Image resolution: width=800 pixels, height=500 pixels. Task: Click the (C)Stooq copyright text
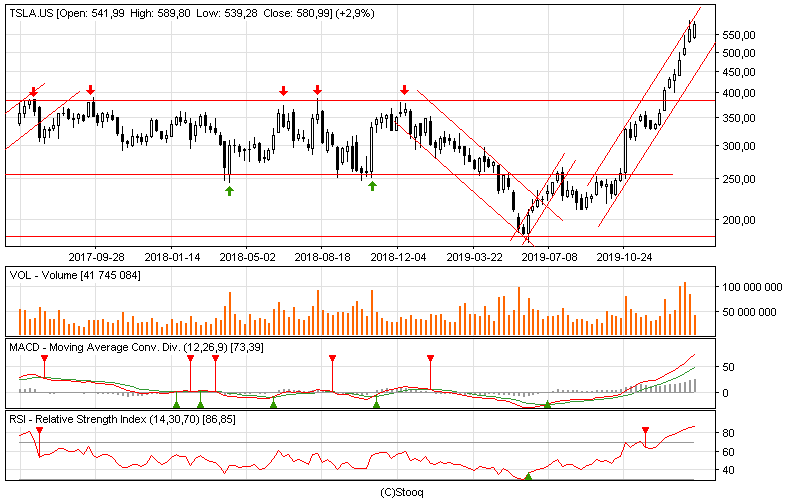pos(402,492)
